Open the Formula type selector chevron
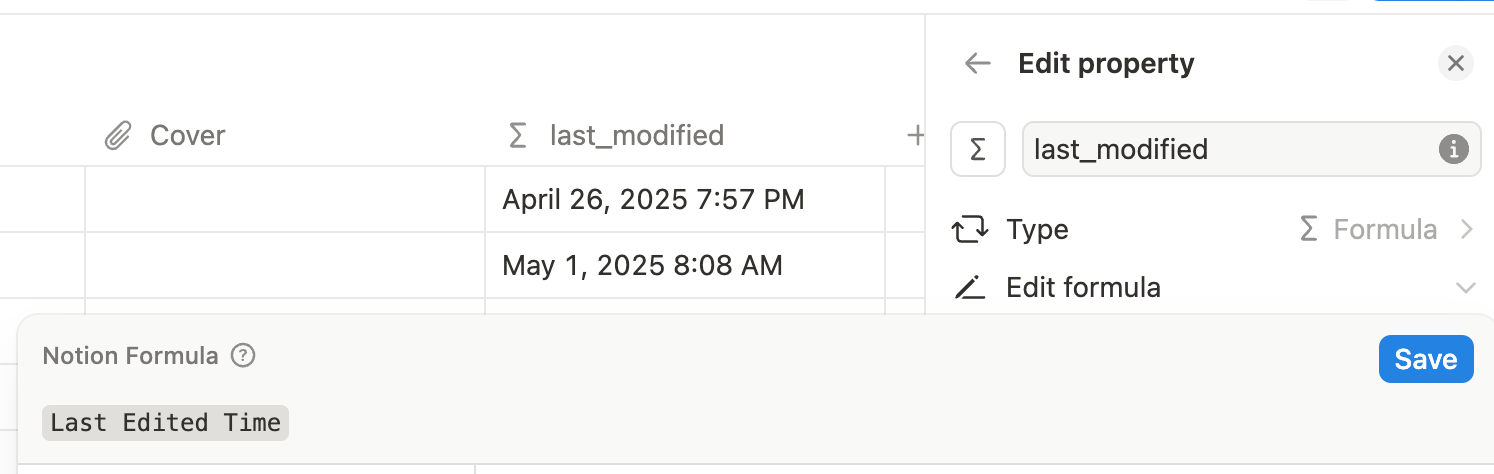 point(1466,230)
